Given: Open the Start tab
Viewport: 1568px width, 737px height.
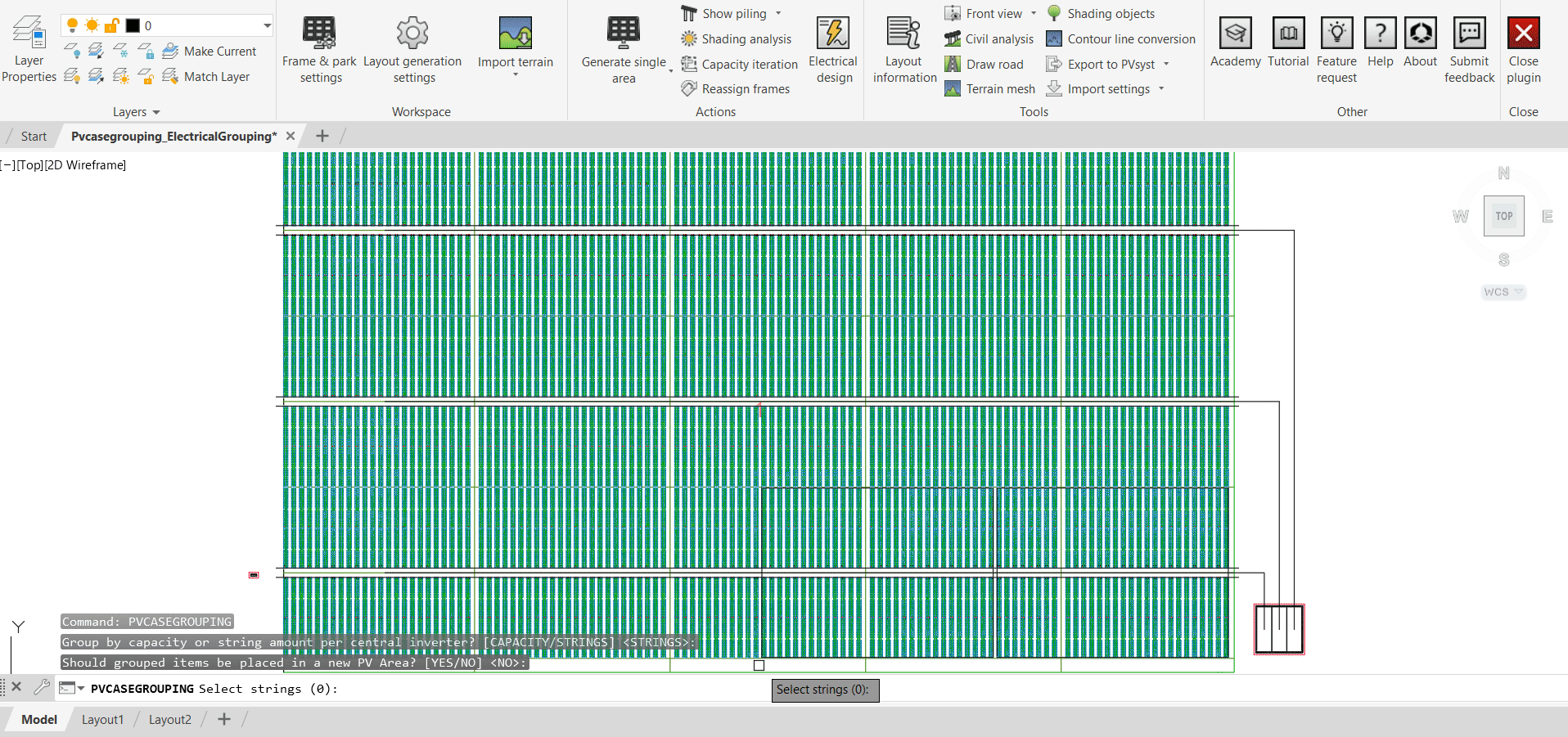Looking at the screenshot, I should click(33, 136).
